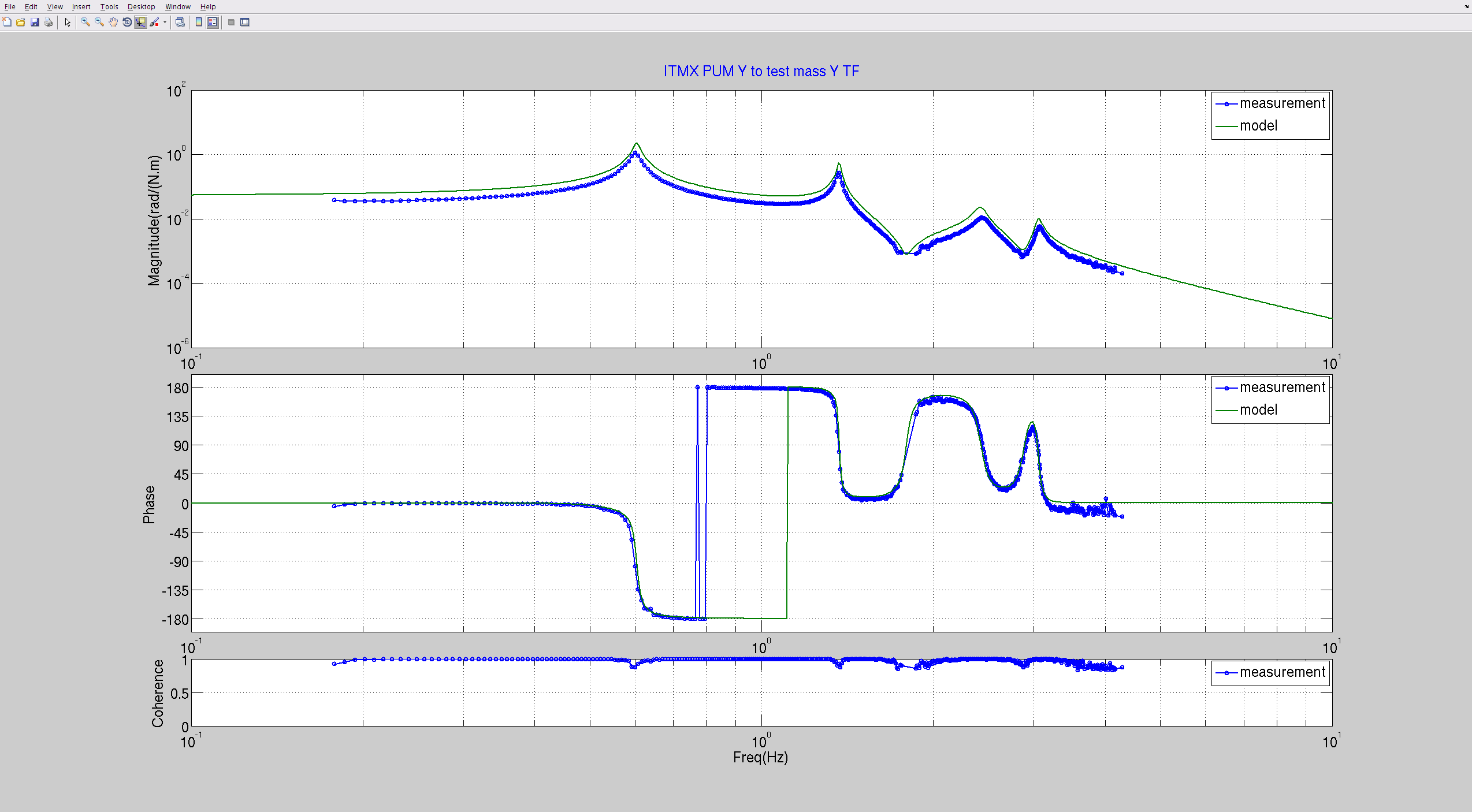
Task: Click the 'Coherence' y-axis label
Action: click(158, 693)
